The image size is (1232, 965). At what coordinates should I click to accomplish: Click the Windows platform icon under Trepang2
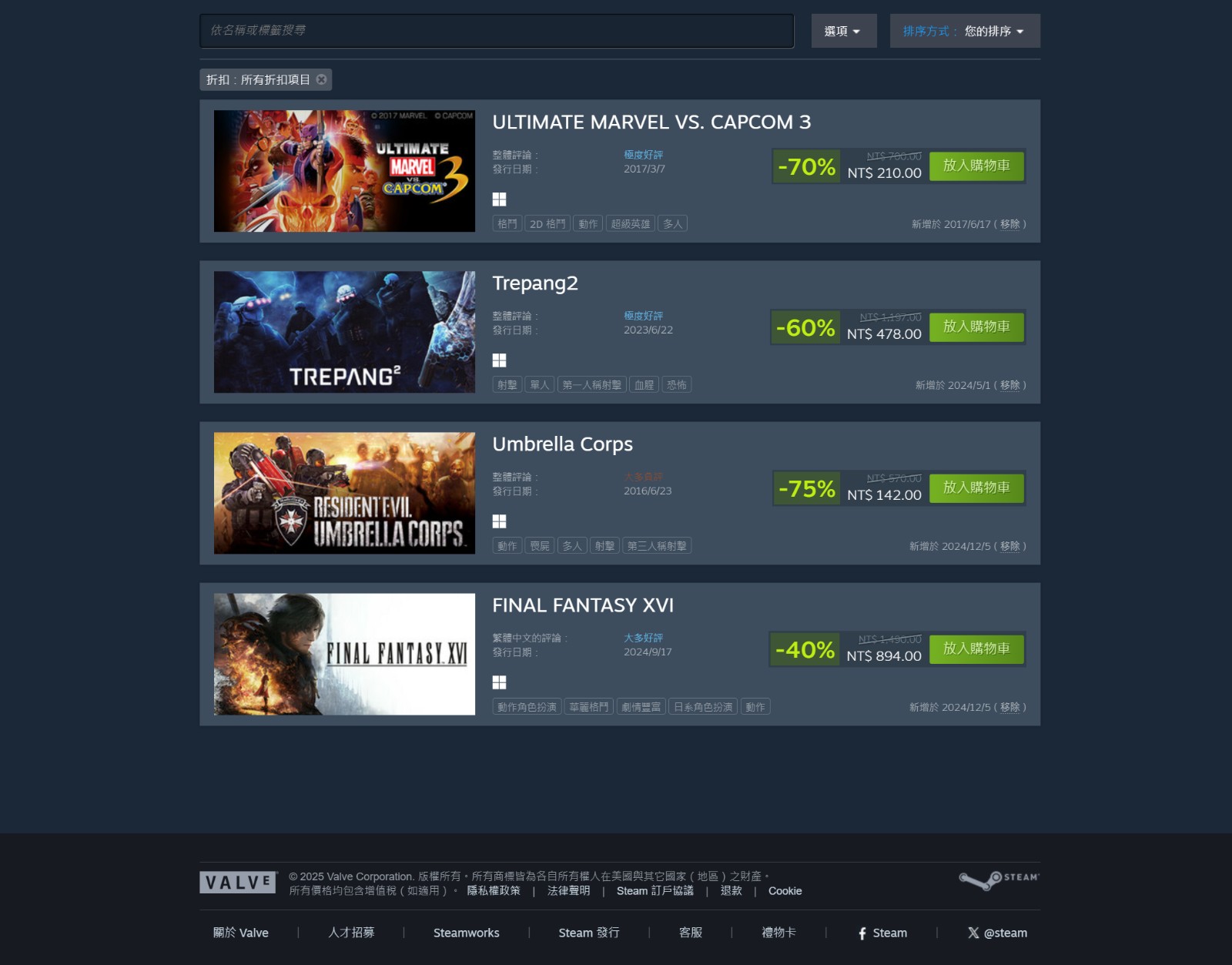[x=500, y=360]
